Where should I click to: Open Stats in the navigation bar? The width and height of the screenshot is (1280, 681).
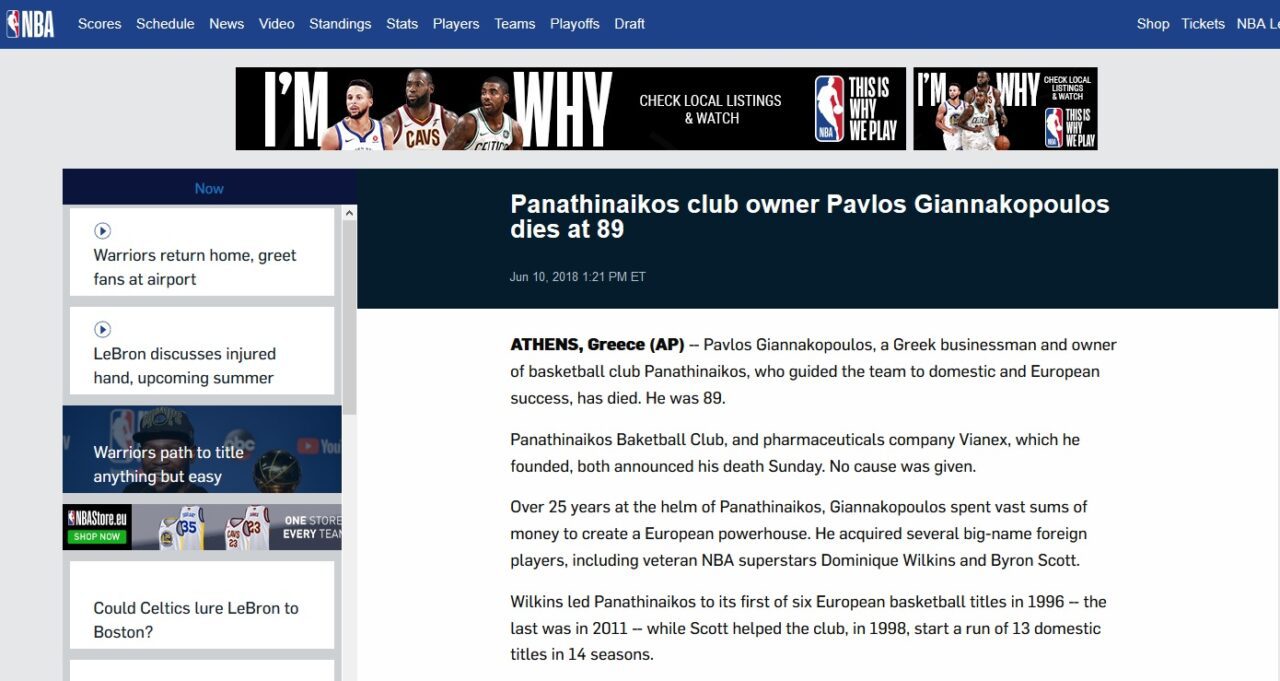click(402, 24)
